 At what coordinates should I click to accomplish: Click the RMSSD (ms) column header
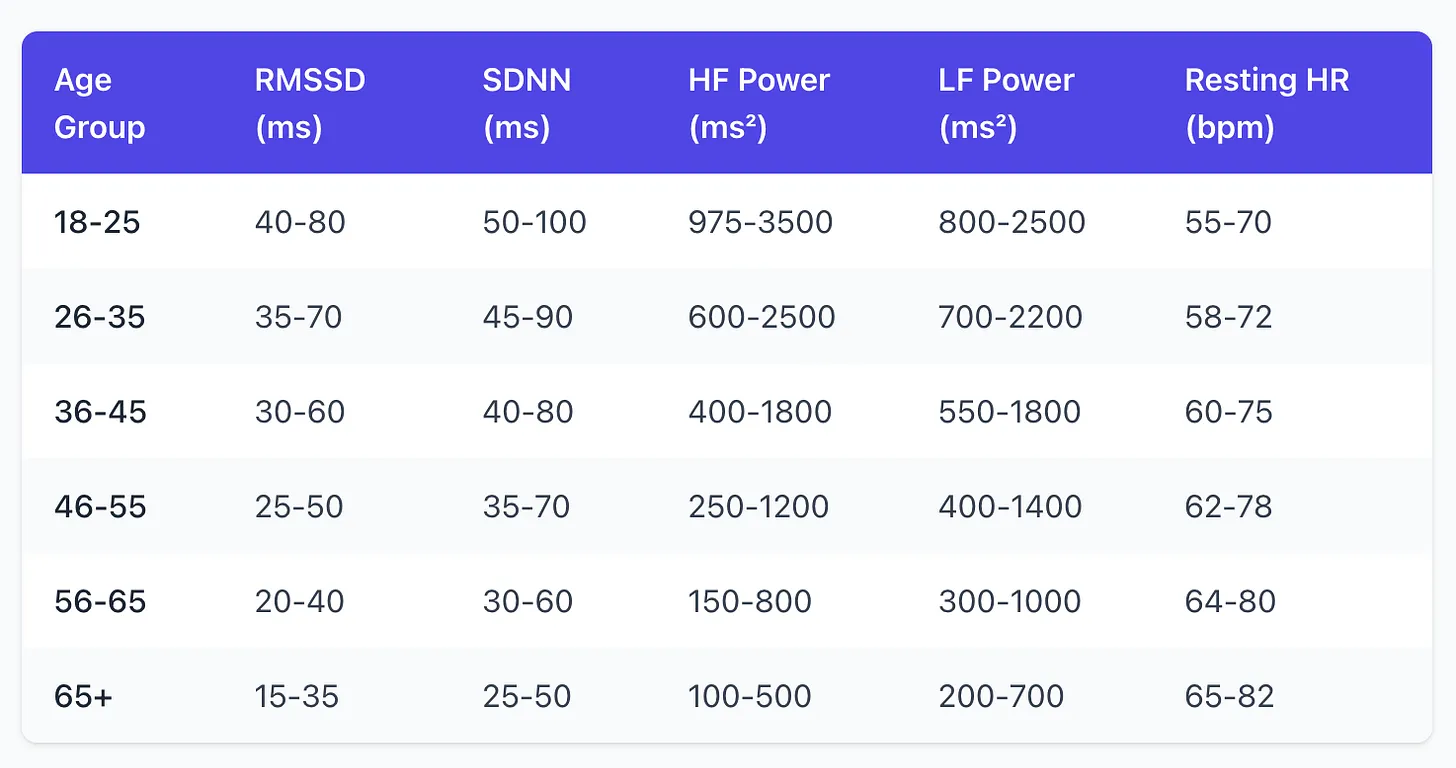click(x=310, y=103)
